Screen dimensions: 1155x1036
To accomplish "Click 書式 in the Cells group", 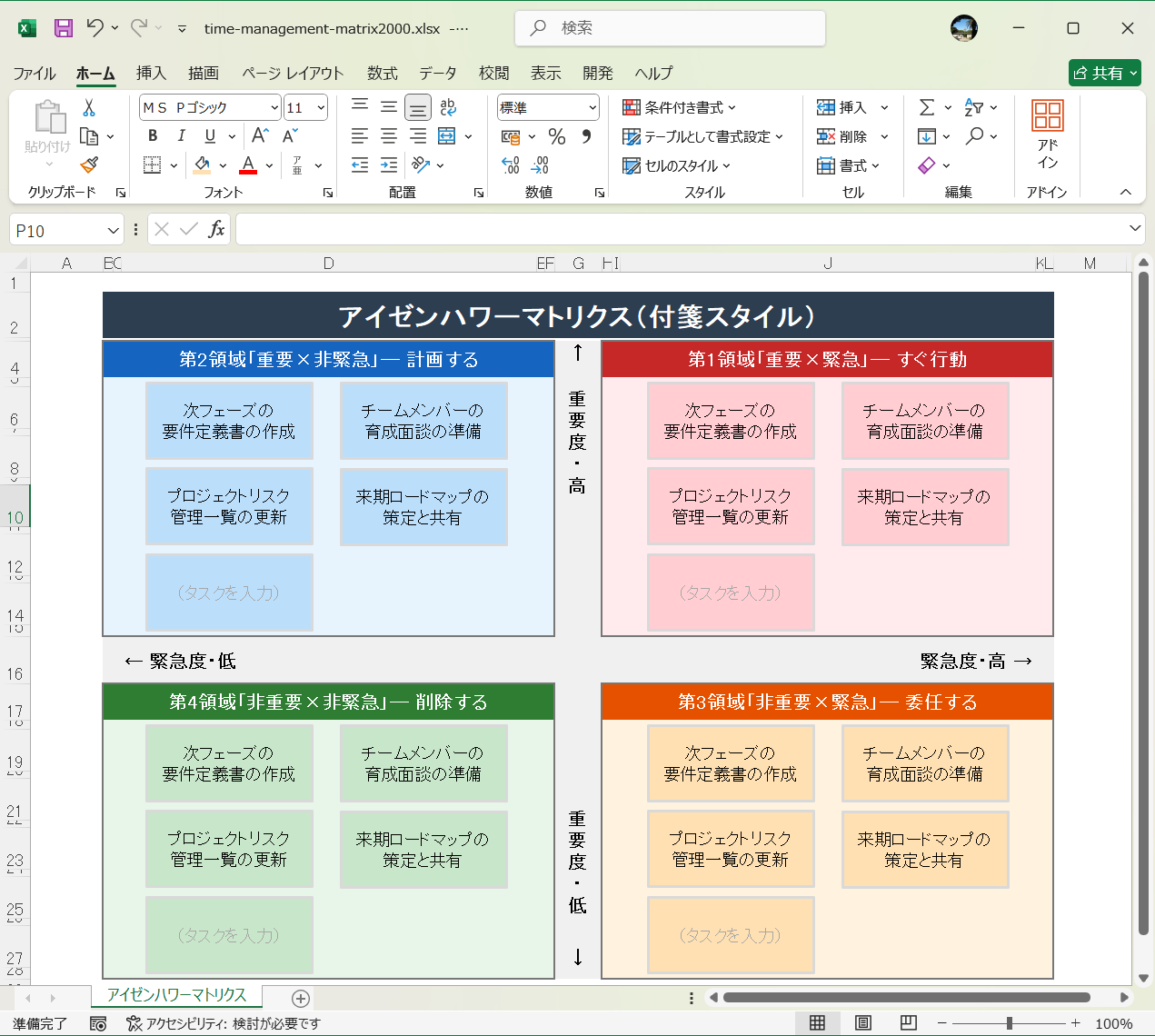I will tap(848, 165).
